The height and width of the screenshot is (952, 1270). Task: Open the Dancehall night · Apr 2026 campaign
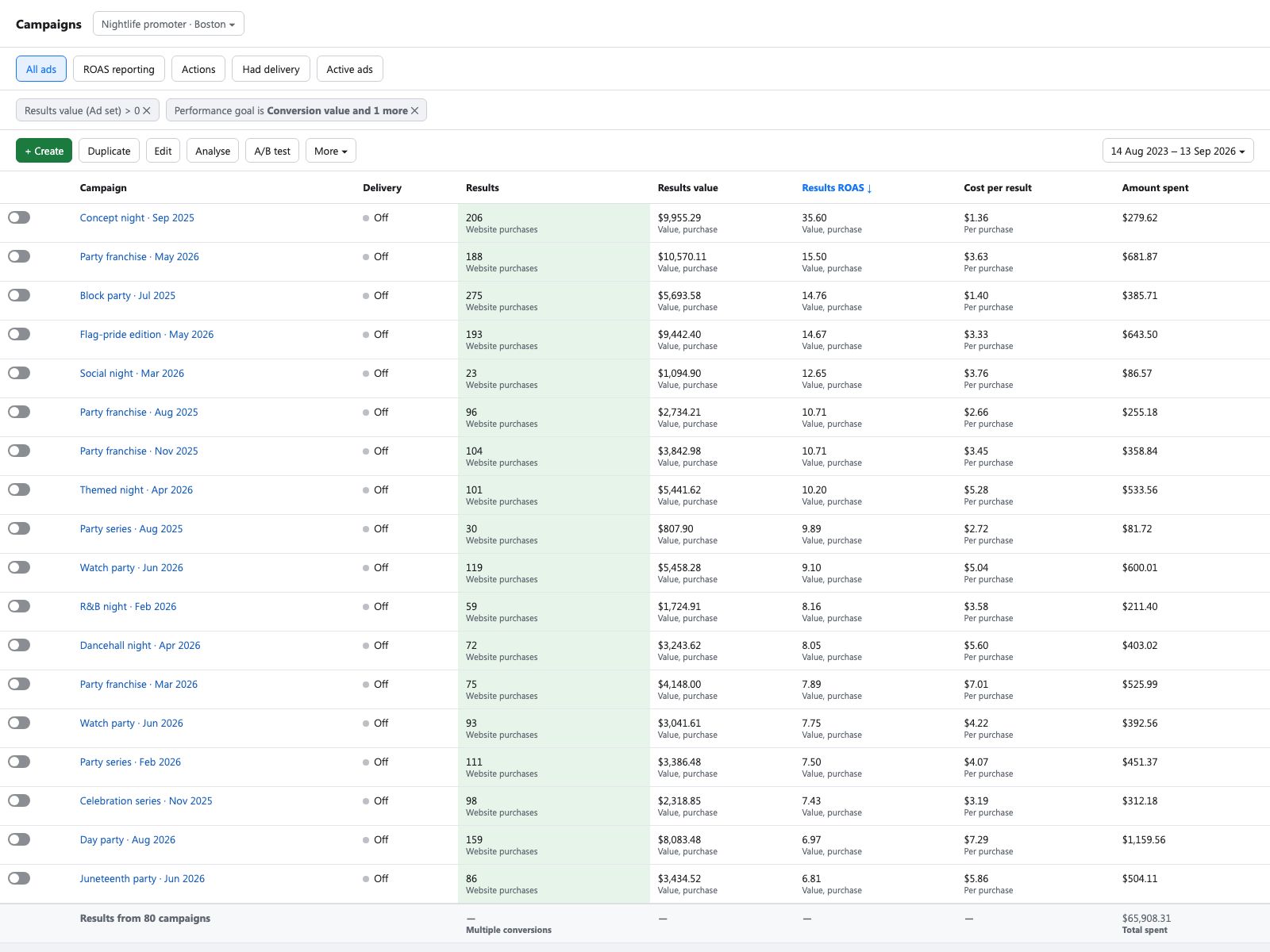coord(140,645)
